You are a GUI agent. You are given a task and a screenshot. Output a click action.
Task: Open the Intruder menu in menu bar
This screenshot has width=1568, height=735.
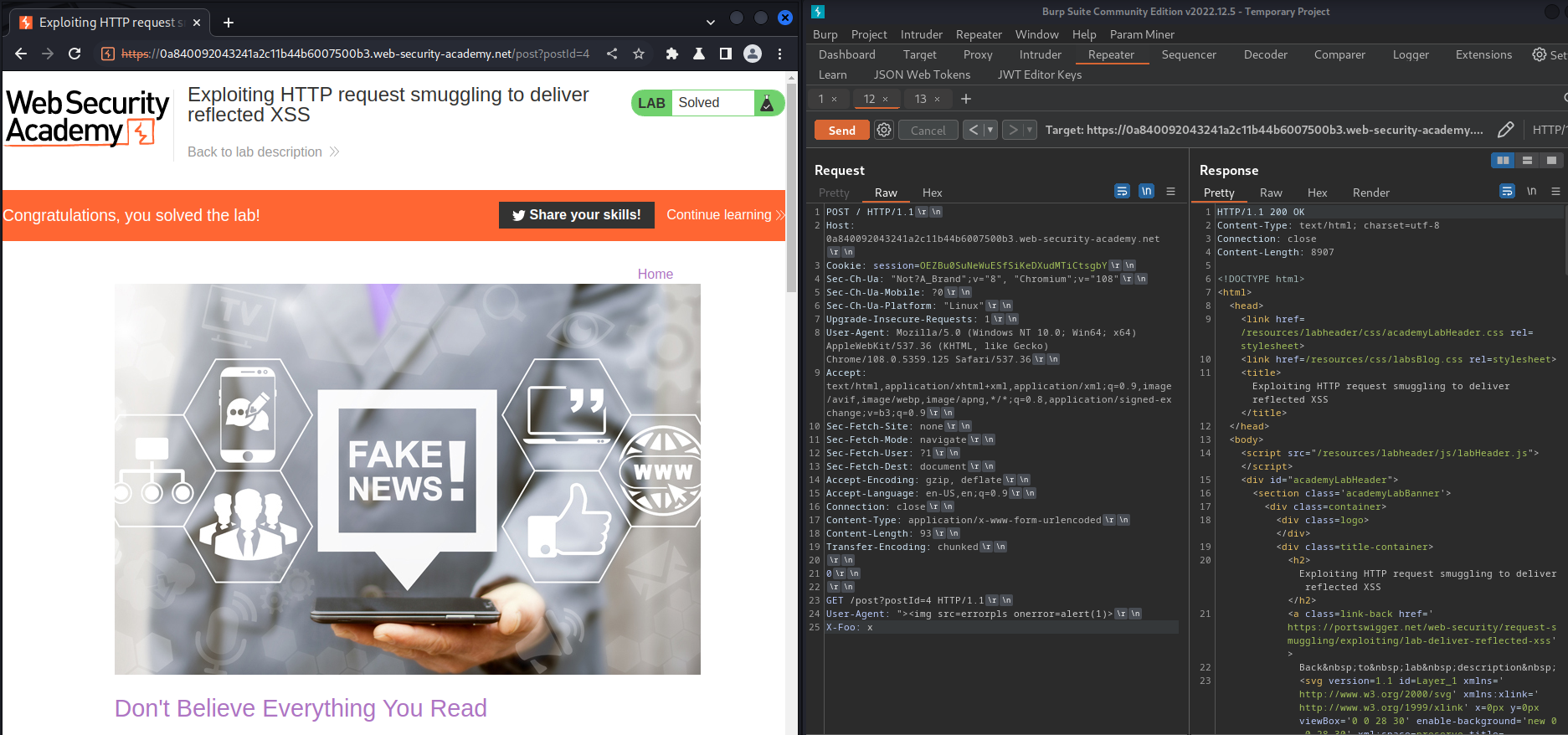[x=921, y=34]
